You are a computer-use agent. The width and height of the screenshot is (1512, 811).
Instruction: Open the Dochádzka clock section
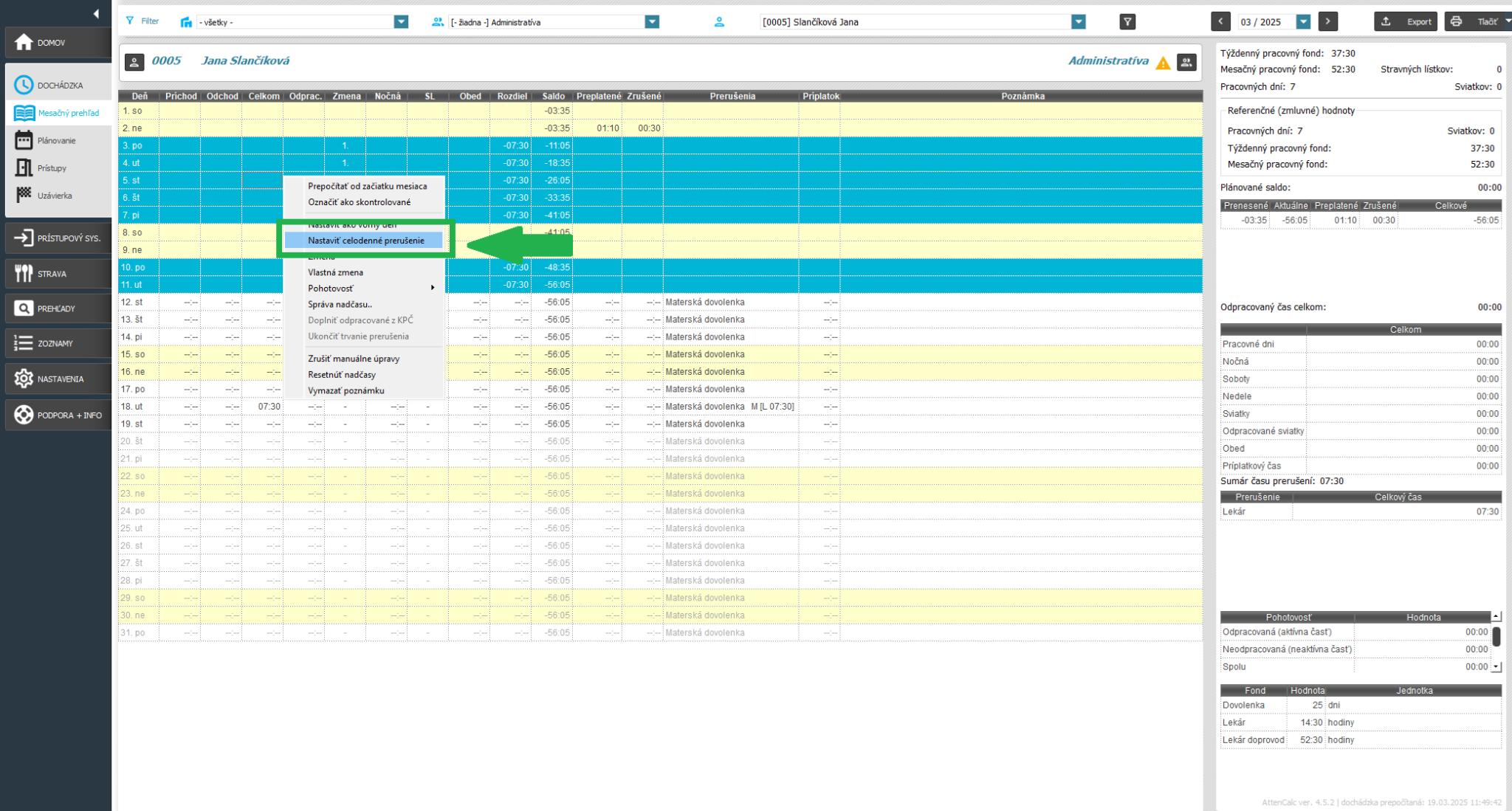tap(24, 86)
